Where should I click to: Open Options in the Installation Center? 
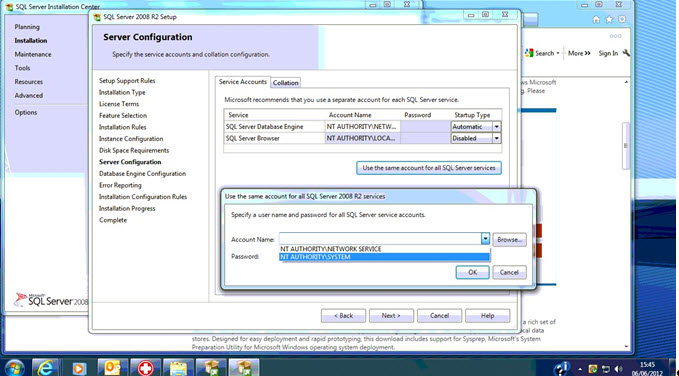[26, 113]
